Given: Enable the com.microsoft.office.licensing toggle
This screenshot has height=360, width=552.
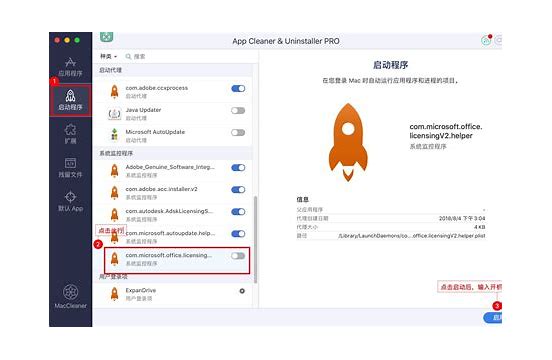Looking at the screenshot, I should click(238, 256).
